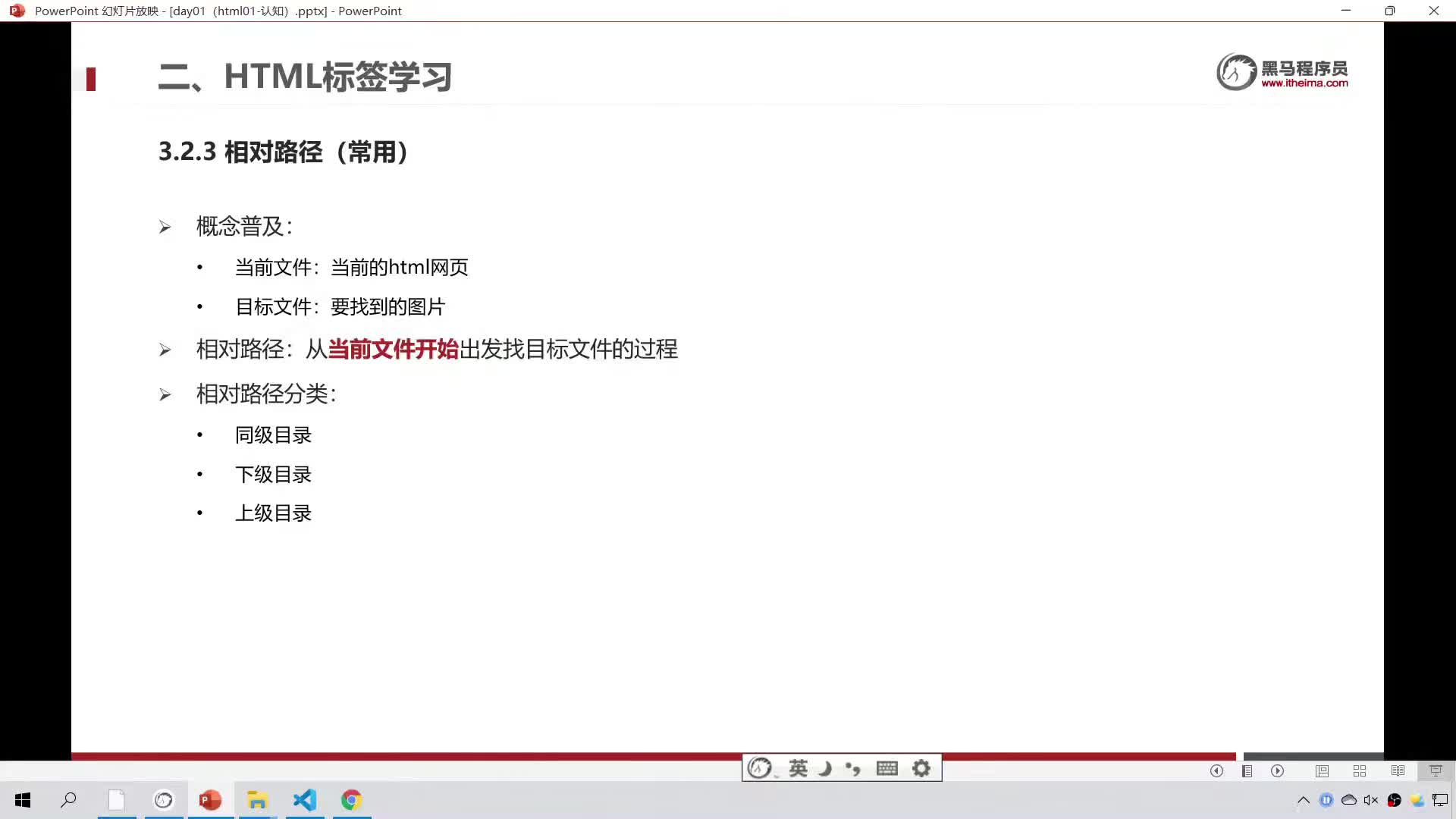Click the heading 3.2.3 相对路径（常用）

coord(284,152)
